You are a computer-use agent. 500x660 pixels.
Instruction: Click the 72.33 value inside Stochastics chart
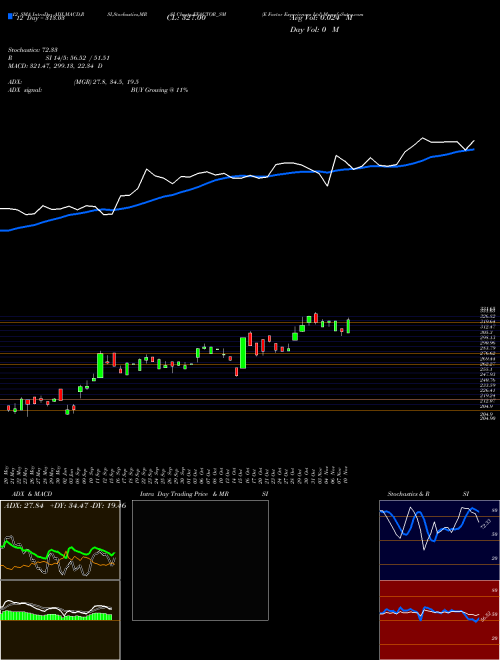click(x=484, y=523)
